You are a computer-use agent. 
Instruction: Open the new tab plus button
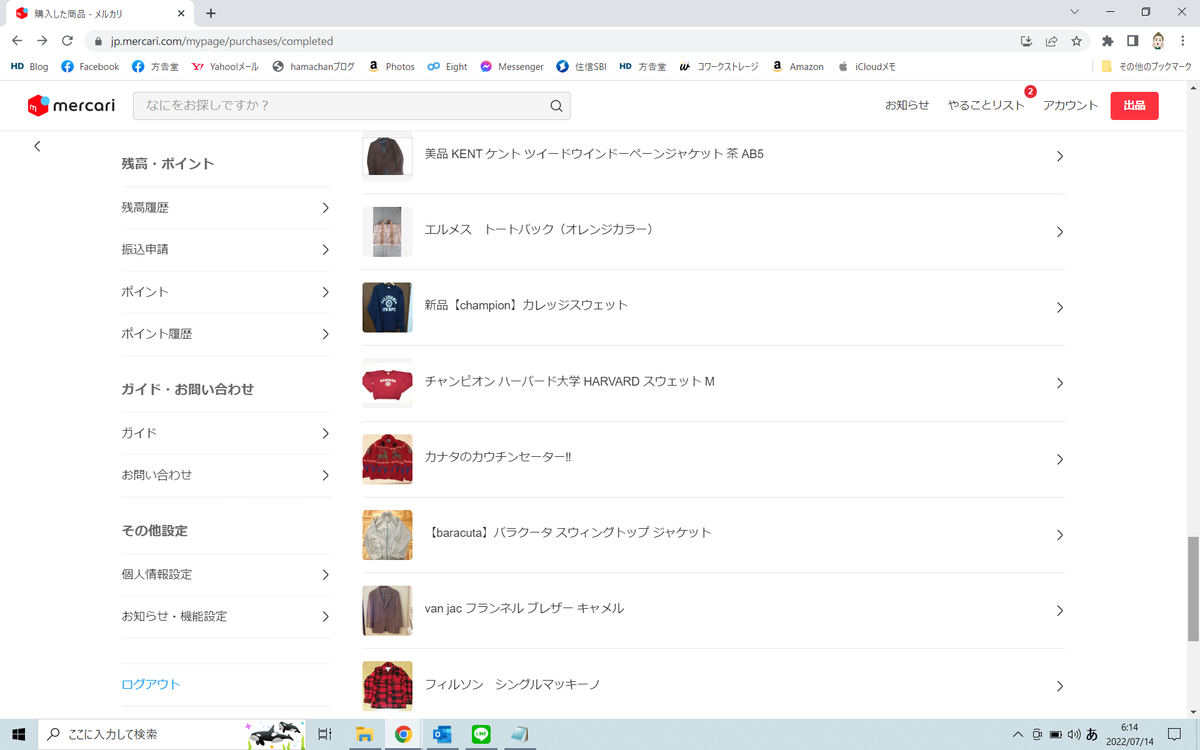pyautogui.click(x=211, y=13)
